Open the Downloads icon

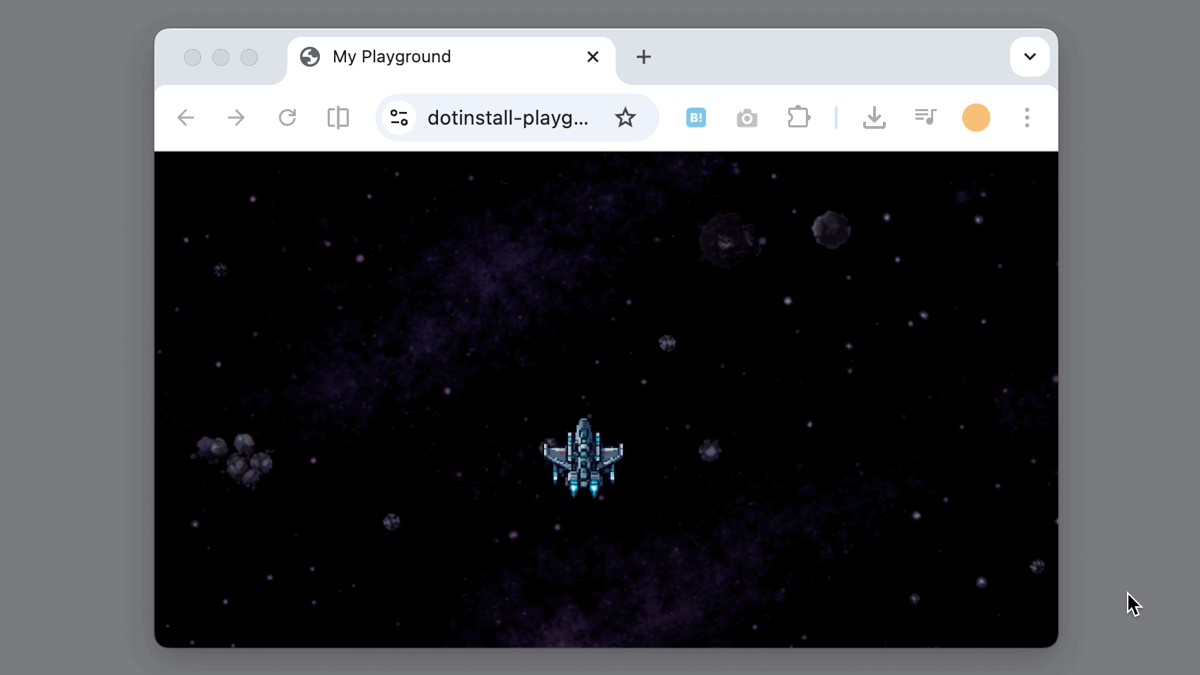(875, 117)
